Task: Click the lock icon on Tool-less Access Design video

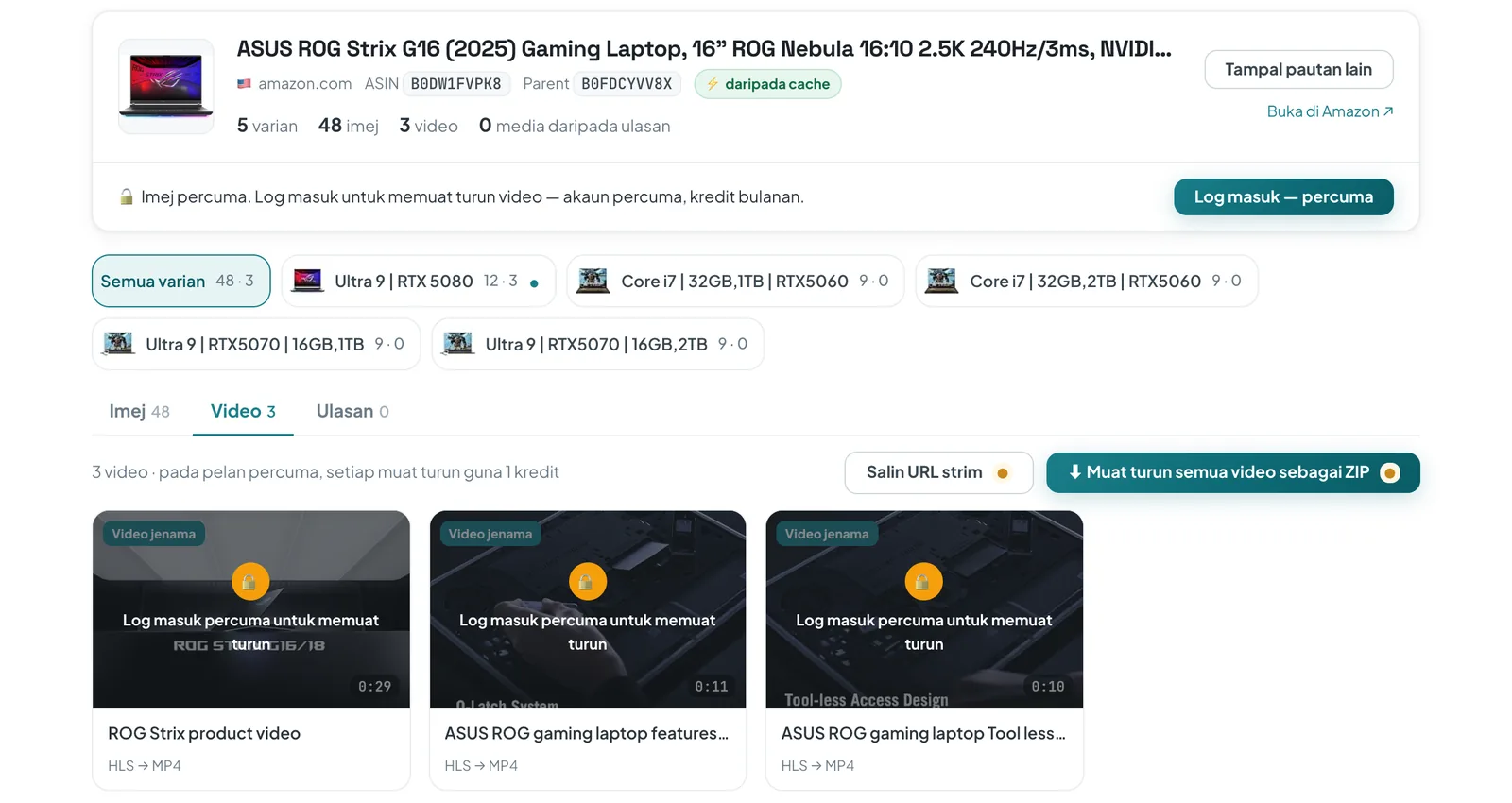Action: (923, 582)
